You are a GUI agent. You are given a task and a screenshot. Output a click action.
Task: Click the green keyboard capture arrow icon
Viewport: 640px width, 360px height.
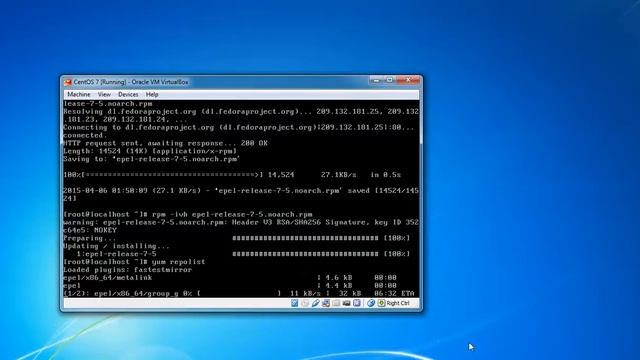point(381,303)
